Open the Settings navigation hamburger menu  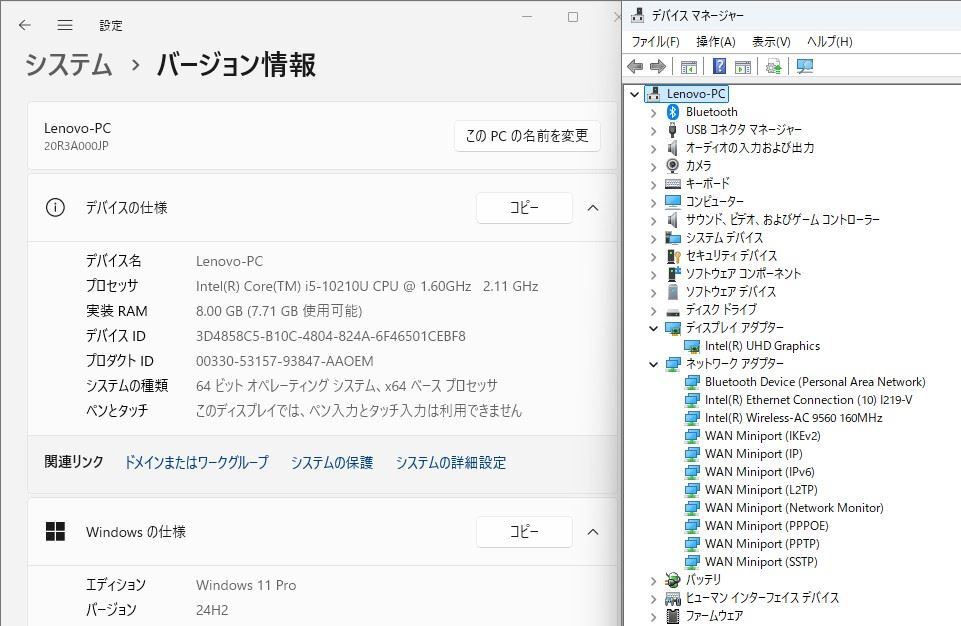(65, 25)
